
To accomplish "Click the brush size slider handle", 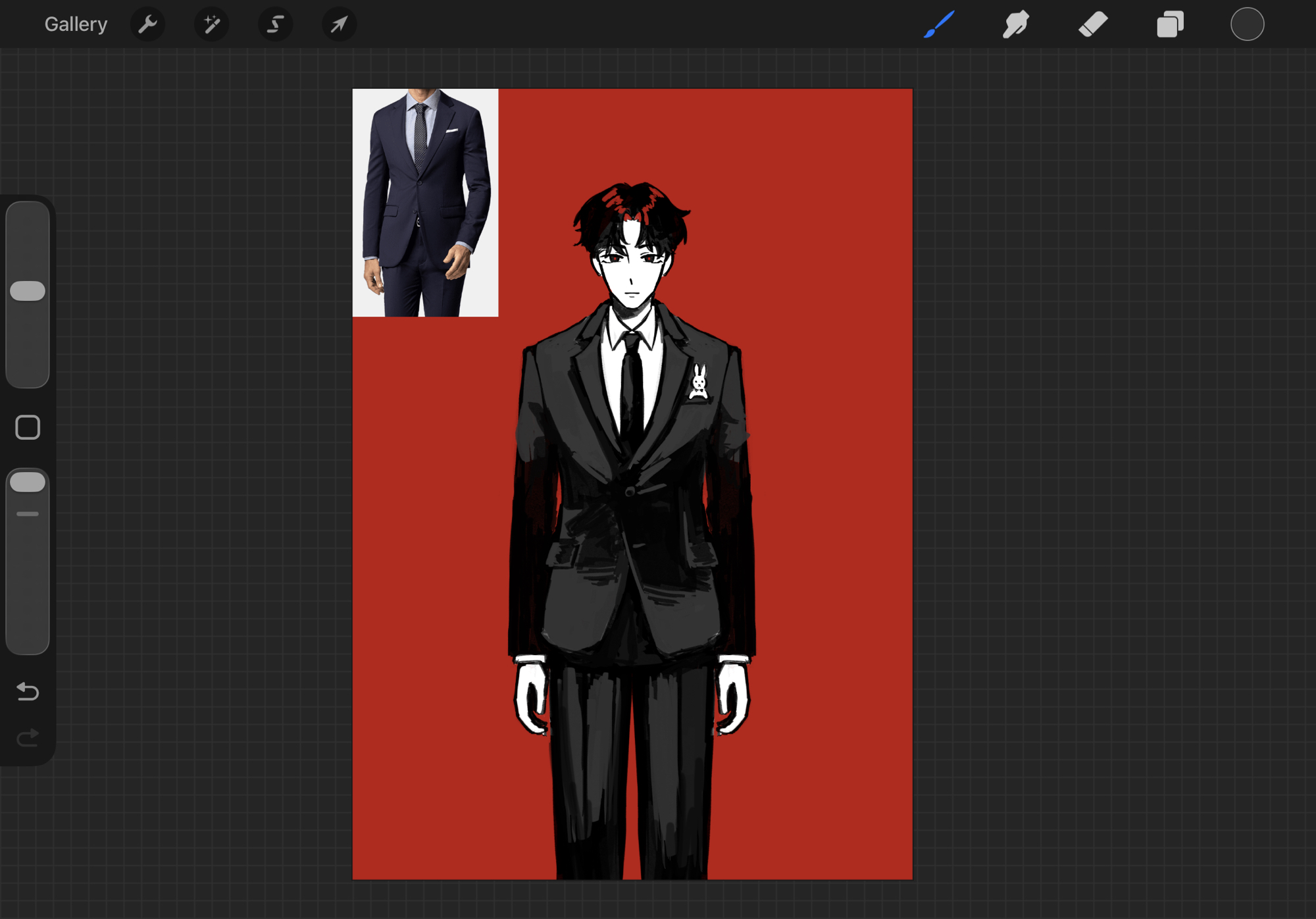I will point(28,291).
